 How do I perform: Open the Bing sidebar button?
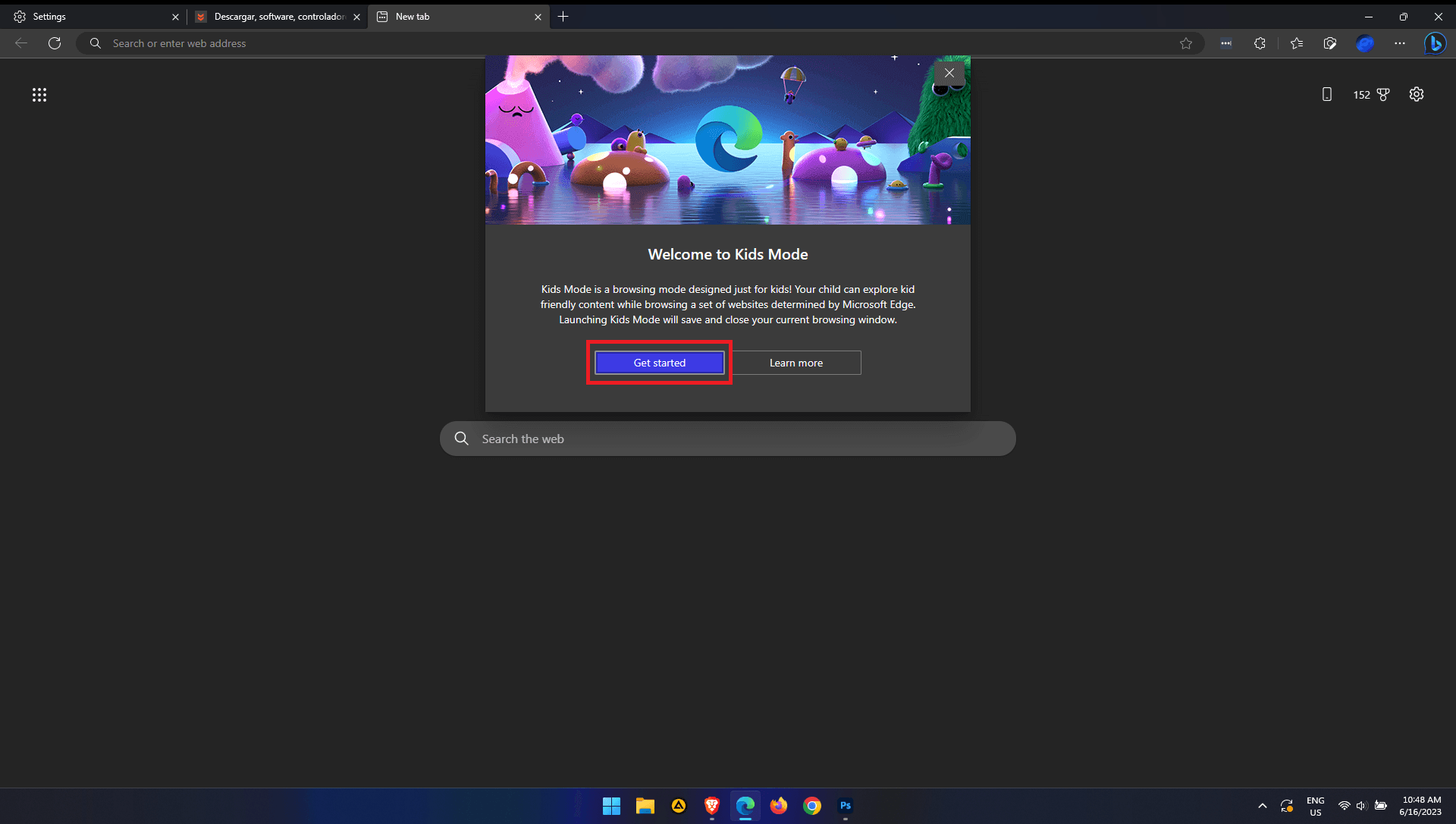(1435, 43)
